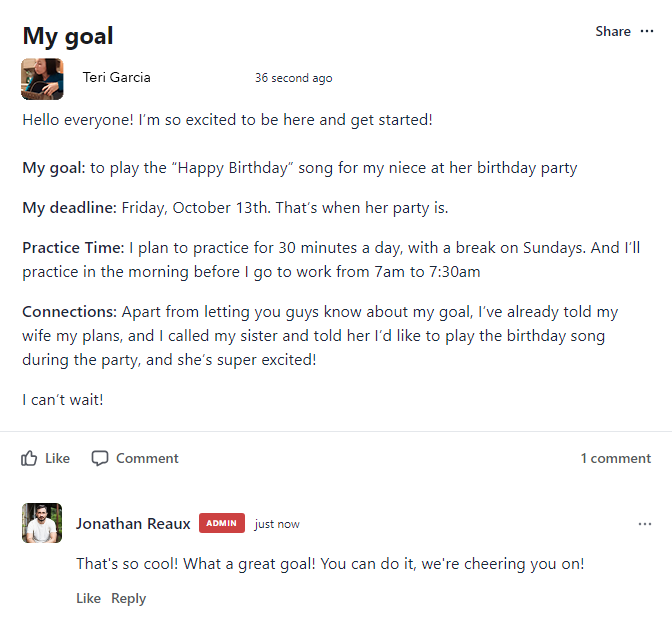Click the Share link for the post

613,31
